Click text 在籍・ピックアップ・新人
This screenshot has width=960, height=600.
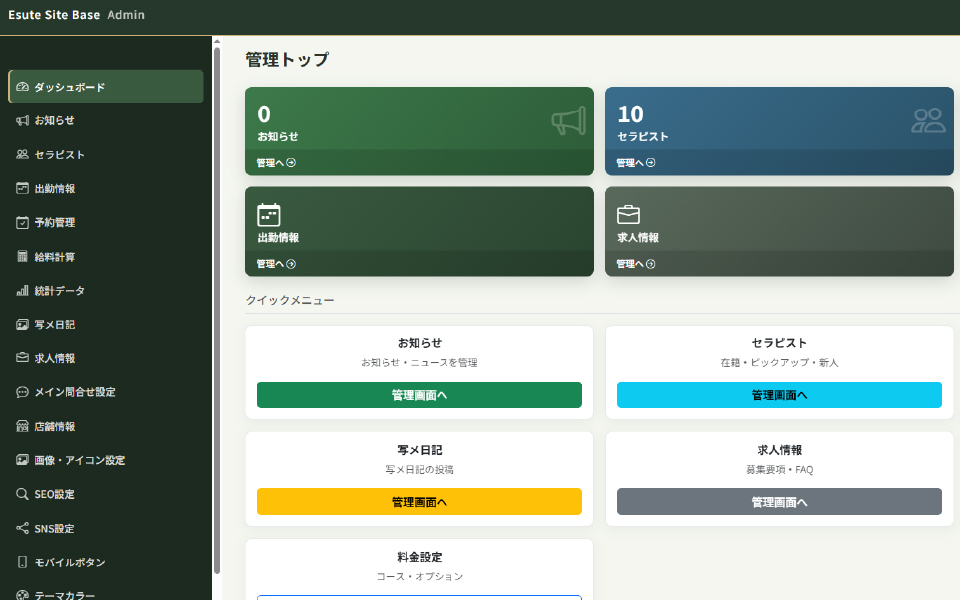(779, 362)
